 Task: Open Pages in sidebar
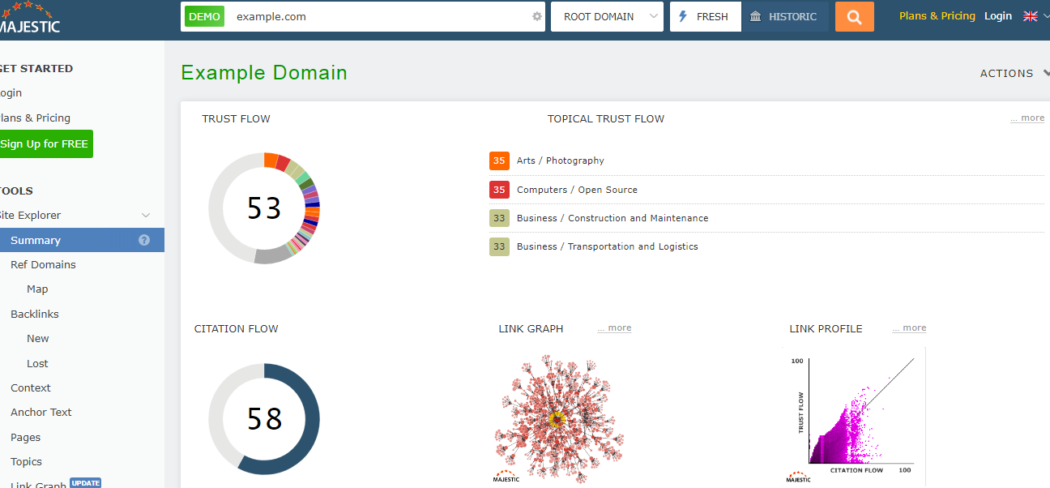25,437
